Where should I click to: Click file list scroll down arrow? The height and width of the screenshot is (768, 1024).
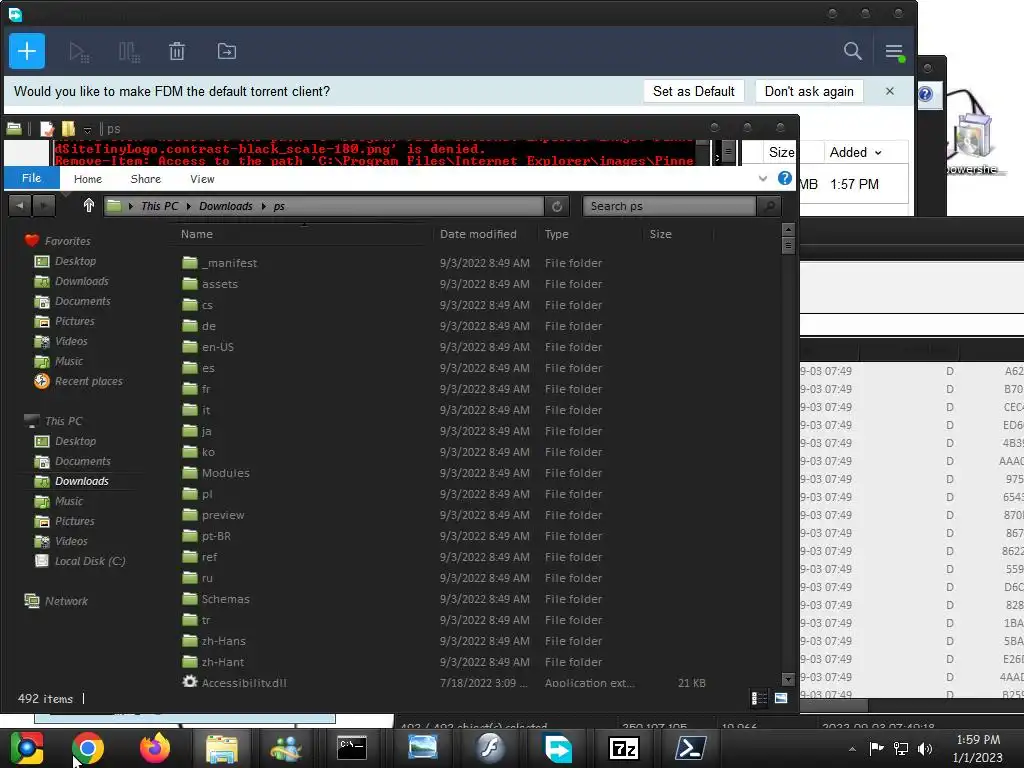coord(788,679)
